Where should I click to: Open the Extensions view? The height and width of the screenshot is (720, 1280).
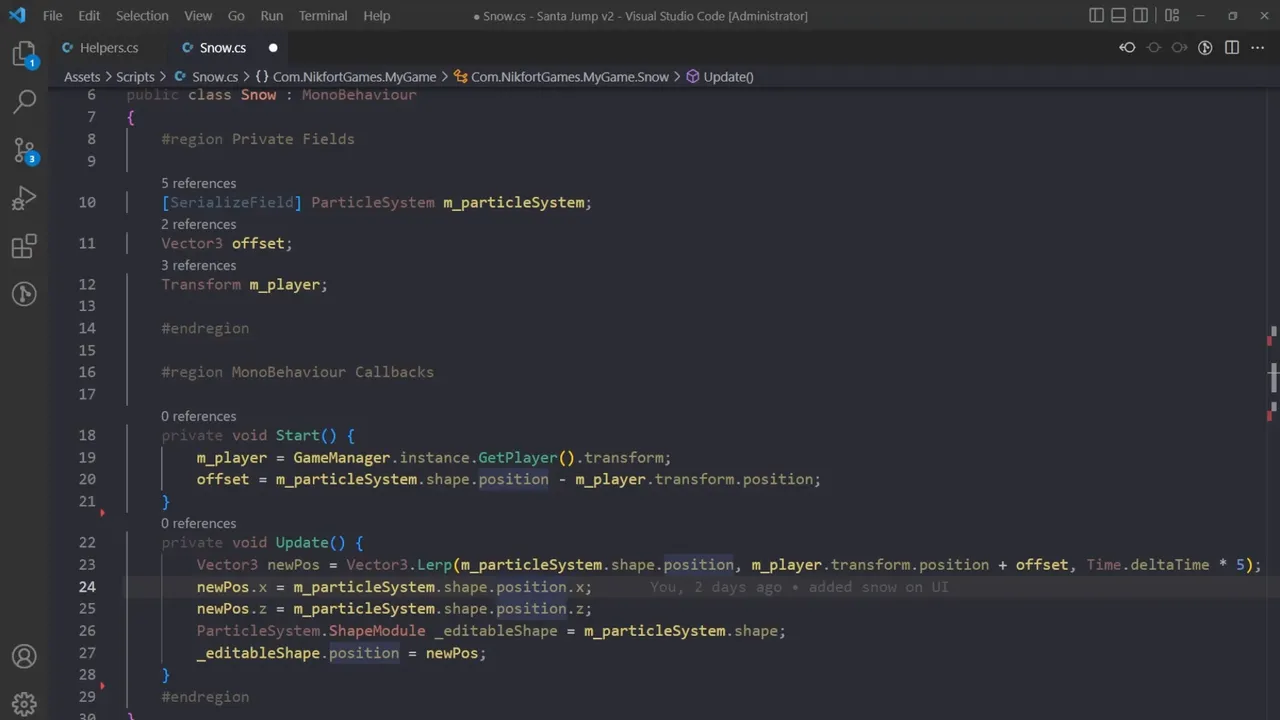click(24, 246)
